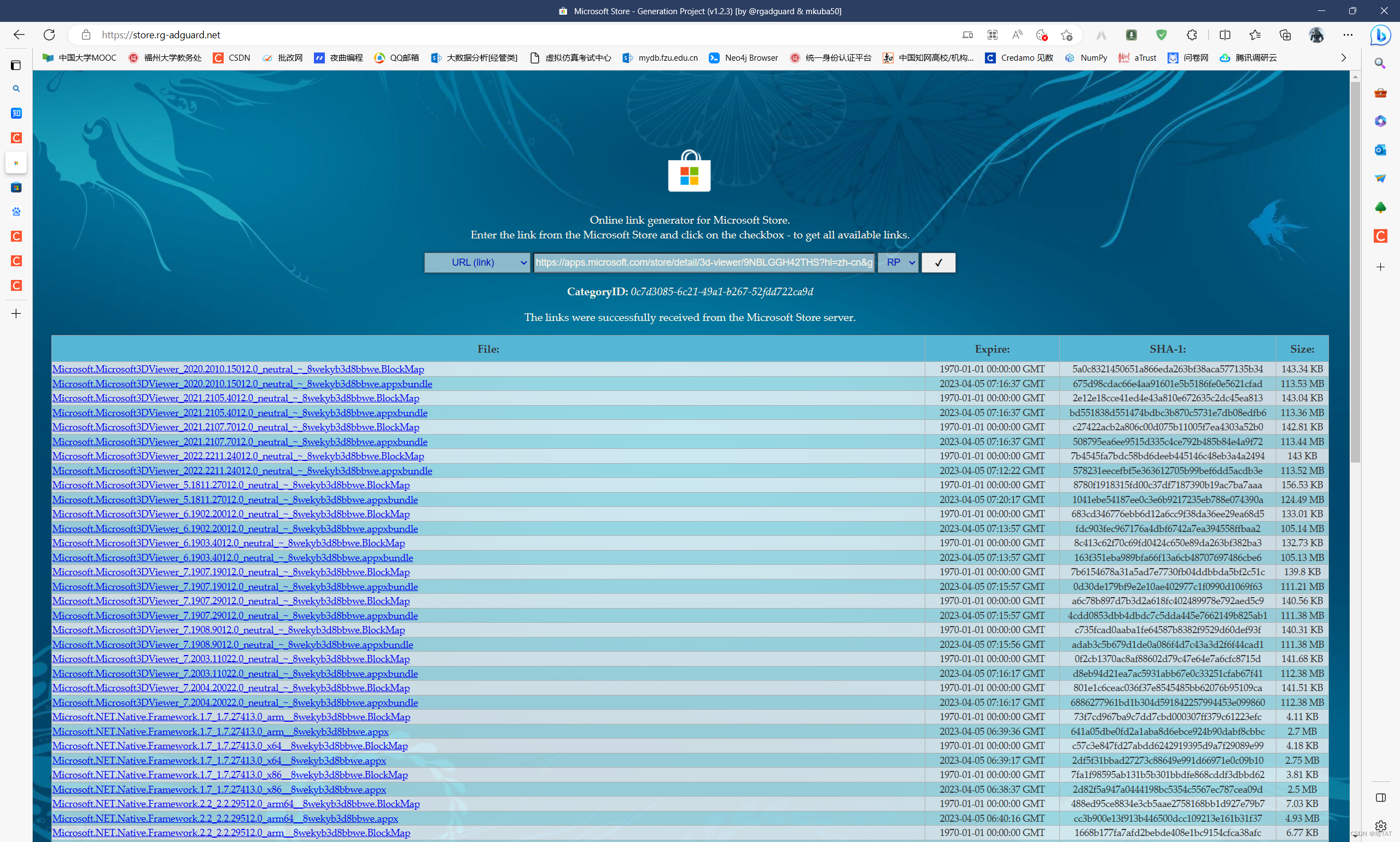The image size is (1400, 842).
Task: Download 3DViewer 5.1811.27012.0 appxbundle
Action: pyautogui.click(x=235, y=499)
